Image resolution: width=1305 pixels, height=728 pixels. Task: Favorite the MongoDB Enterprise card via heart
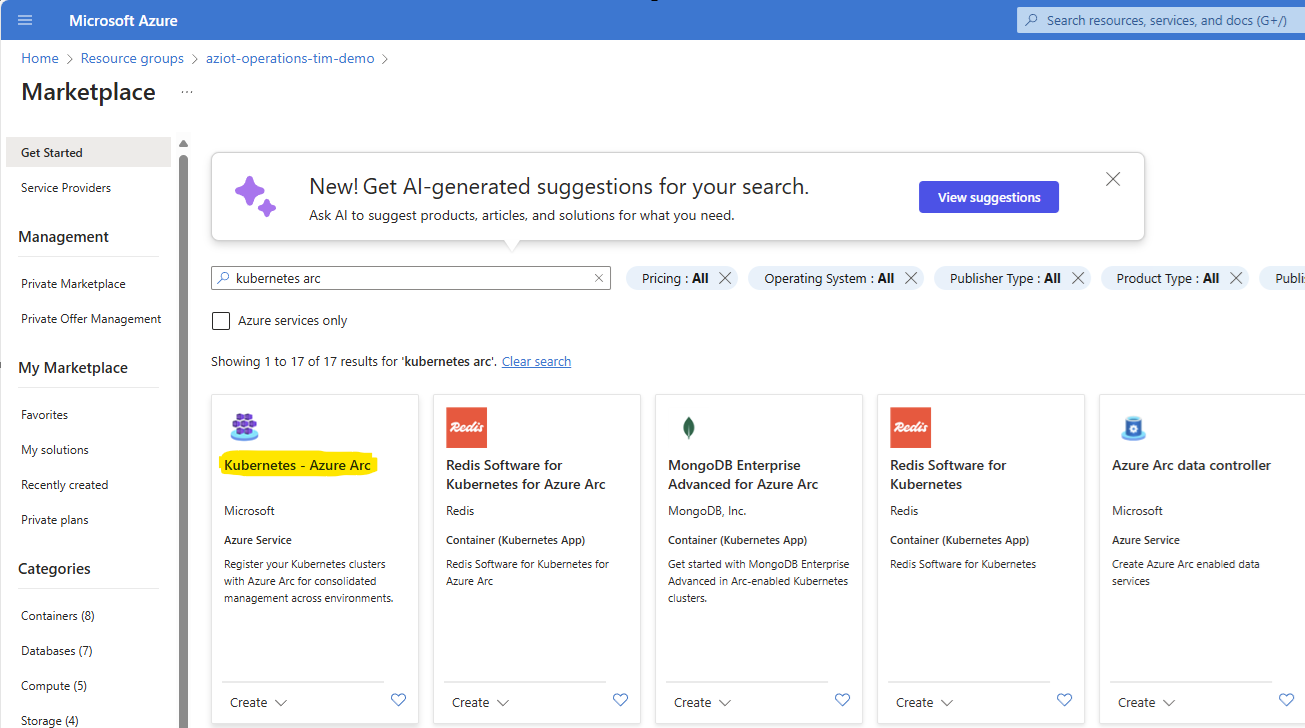(842, 701)
